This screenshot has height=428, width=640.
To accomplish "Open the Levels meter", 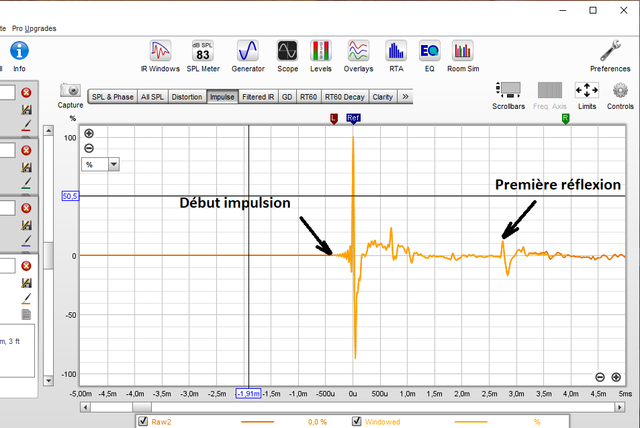I will 320,56.
